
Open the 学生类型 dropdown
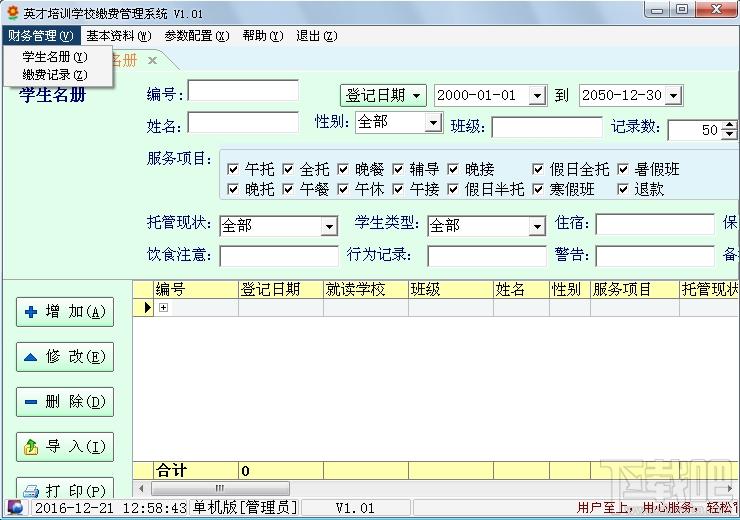click(537, 226)
